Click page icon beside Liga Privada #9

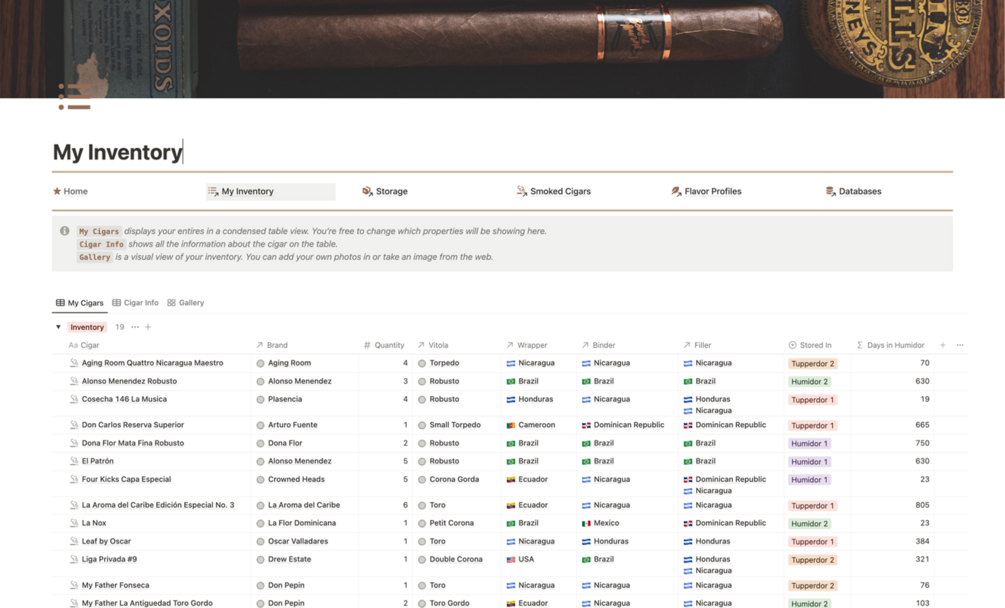(x=74, y=559)
